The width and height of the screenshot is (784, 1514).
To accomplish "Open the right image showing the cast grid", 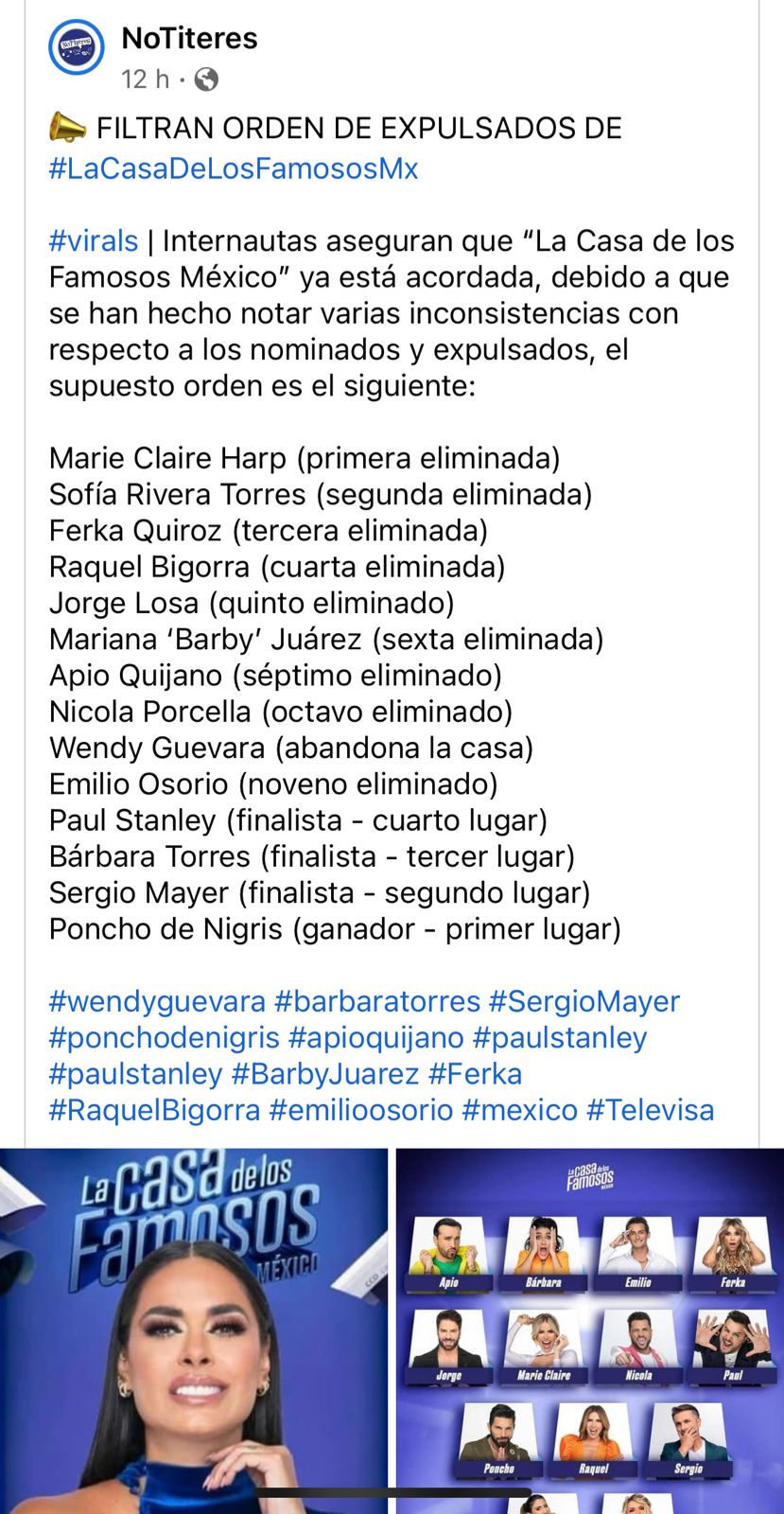I will click(589, 1329).
